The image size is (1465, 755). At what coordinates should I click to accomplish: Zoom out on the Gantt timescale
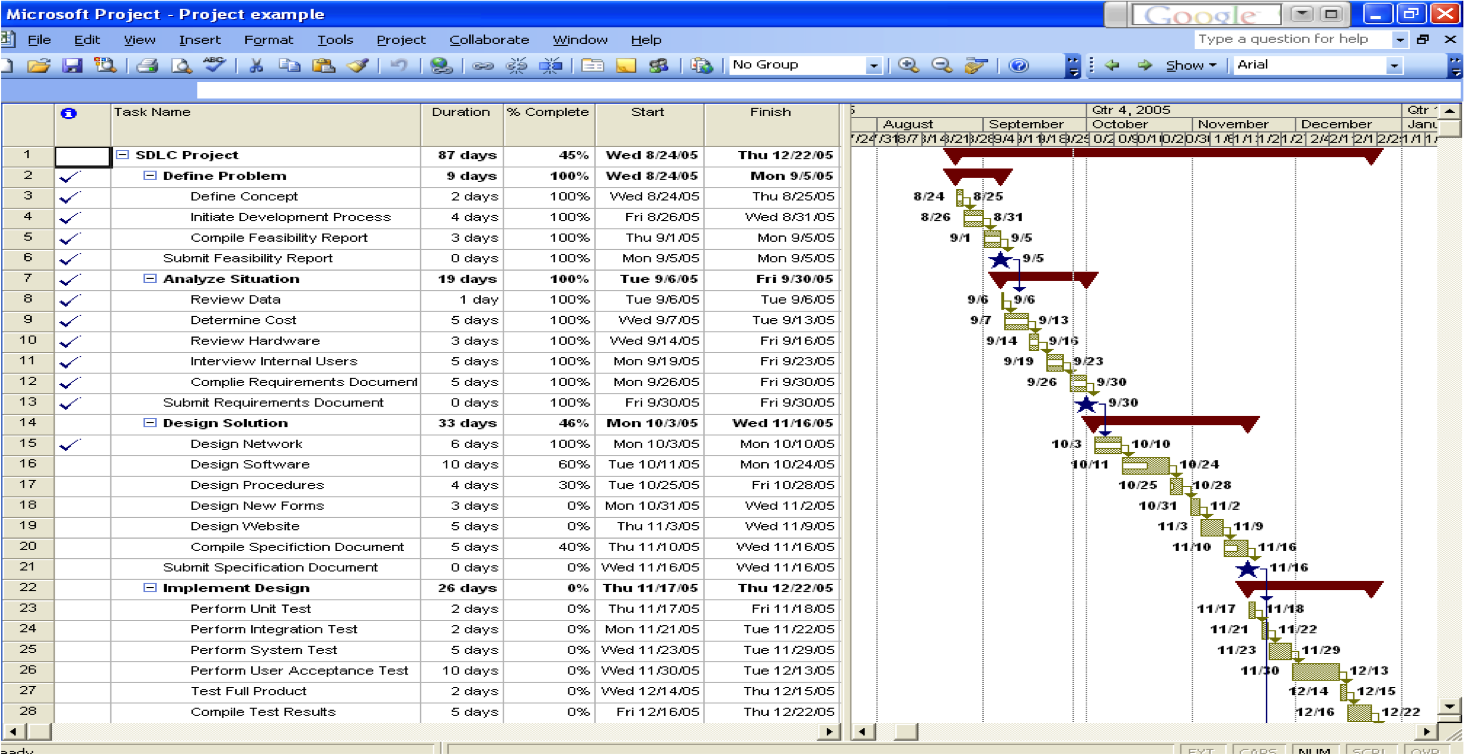pos(941,65)
